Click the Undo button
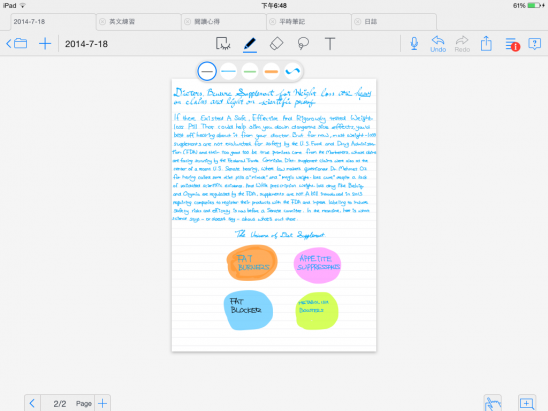548x411 pixels. (438, 44)
